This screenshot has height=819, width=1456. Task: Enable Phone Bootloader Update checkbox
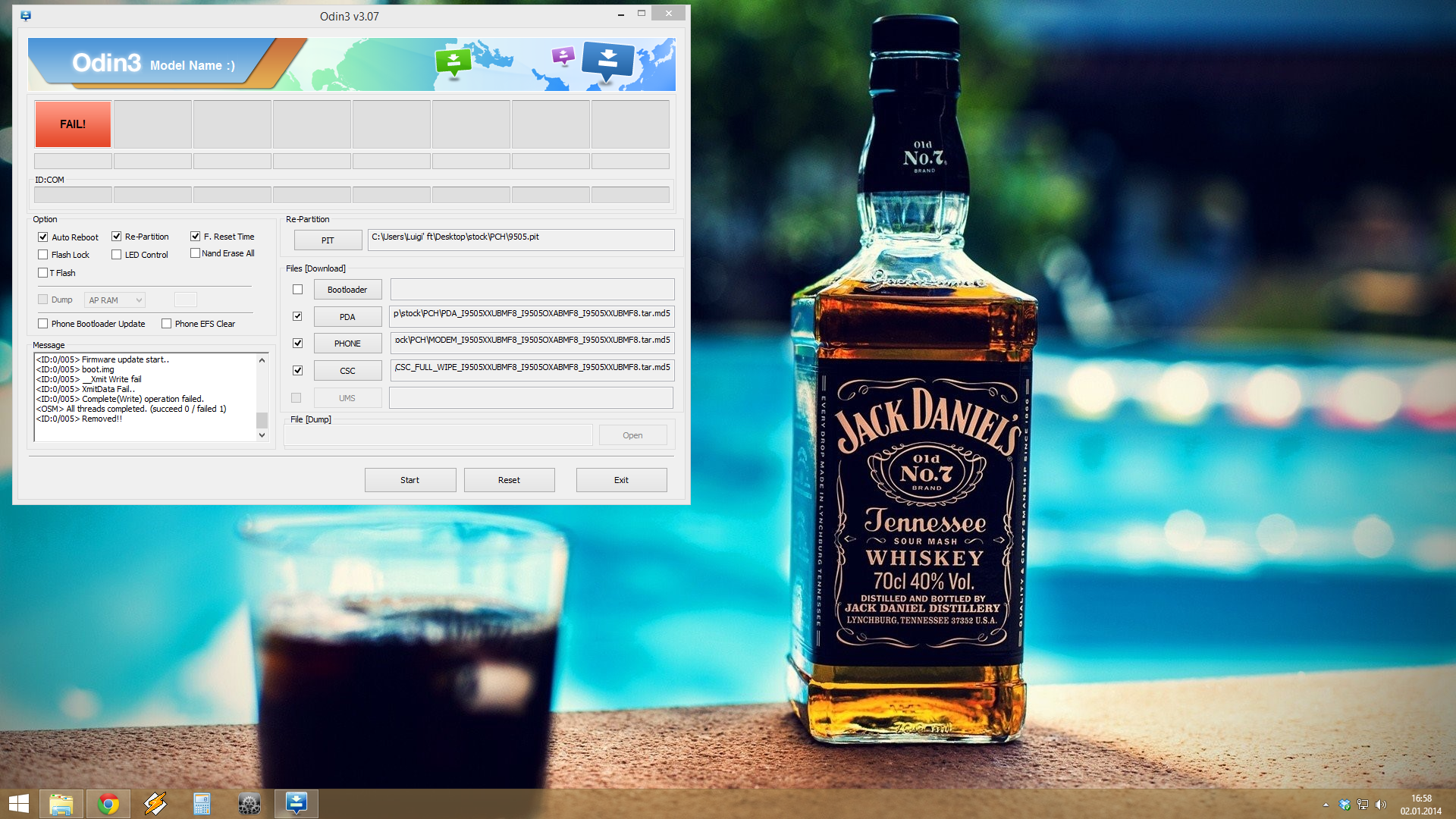[x=43, y=324]
